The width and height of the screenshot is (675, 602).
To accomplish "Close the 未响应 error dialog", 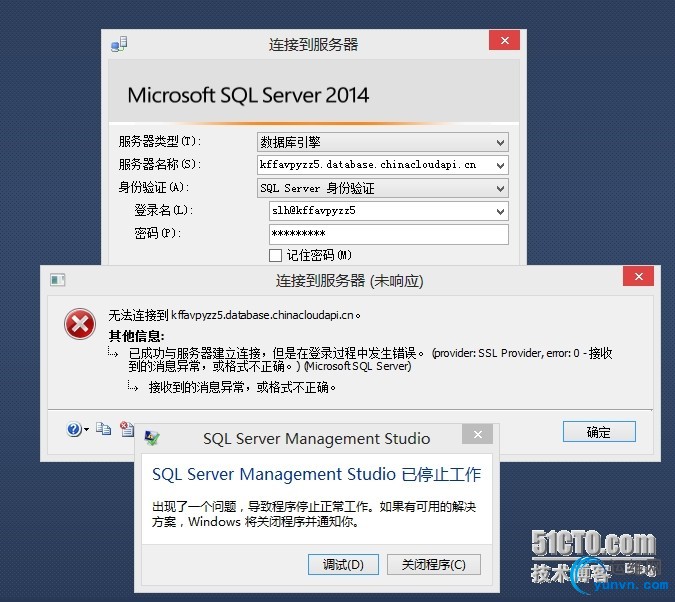I will 638,276.
